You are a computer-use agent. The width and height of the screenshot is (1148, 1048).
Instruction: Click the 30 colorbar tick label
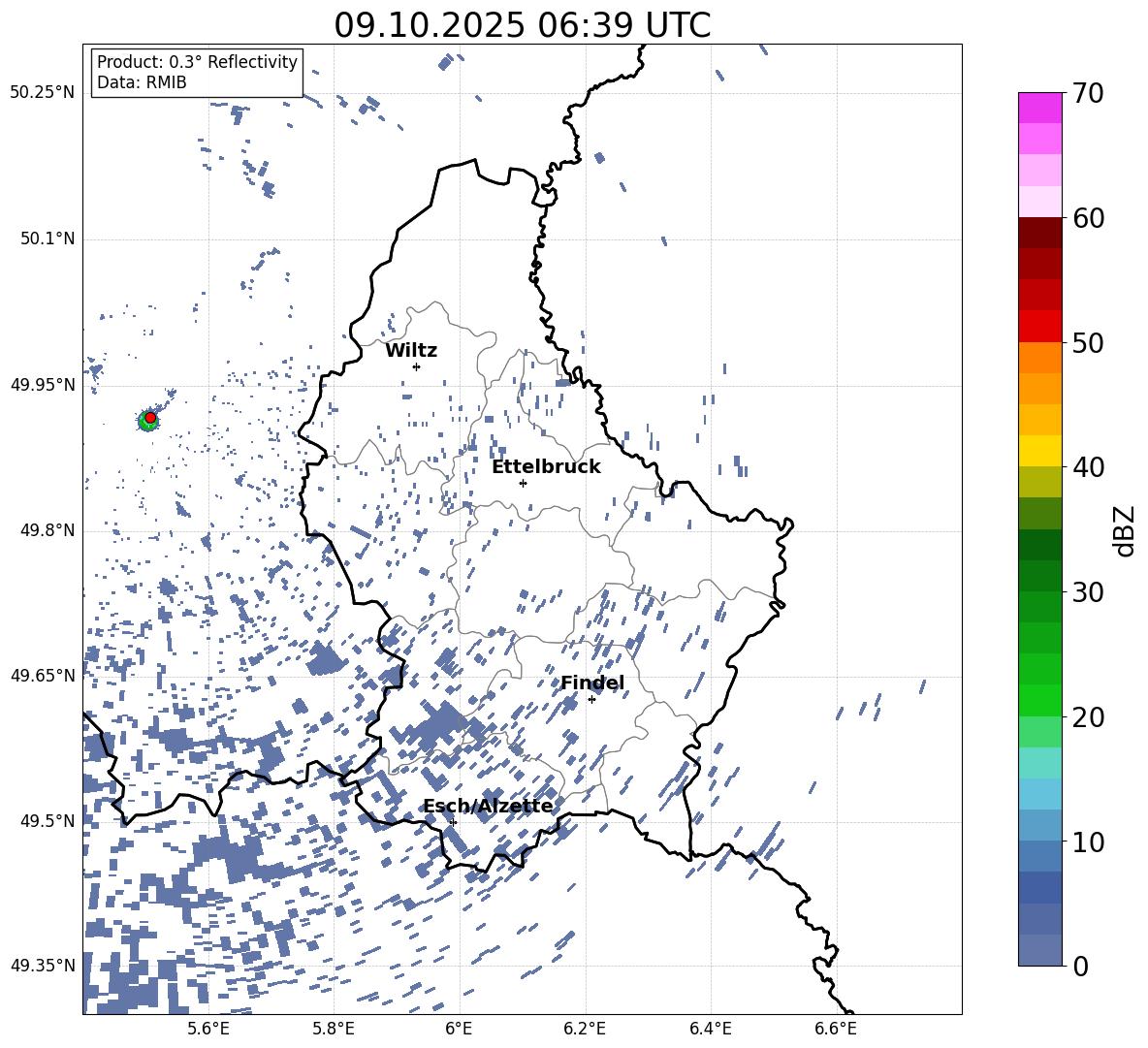click(x=1088, y=592)
